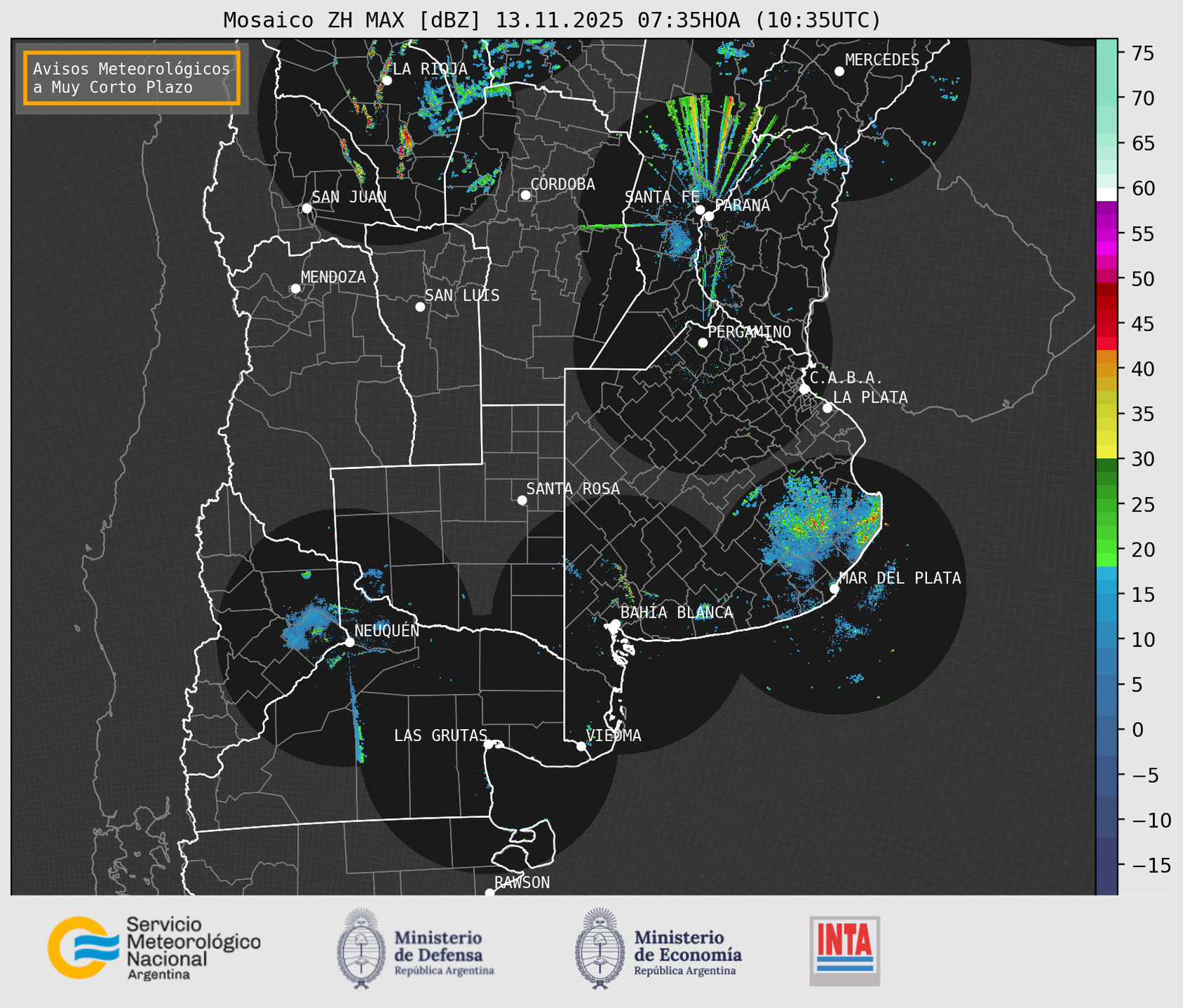Click the red INTA logo
Image resolution: width=1183 pixels, height=1008 pixels.
(845, 951)
